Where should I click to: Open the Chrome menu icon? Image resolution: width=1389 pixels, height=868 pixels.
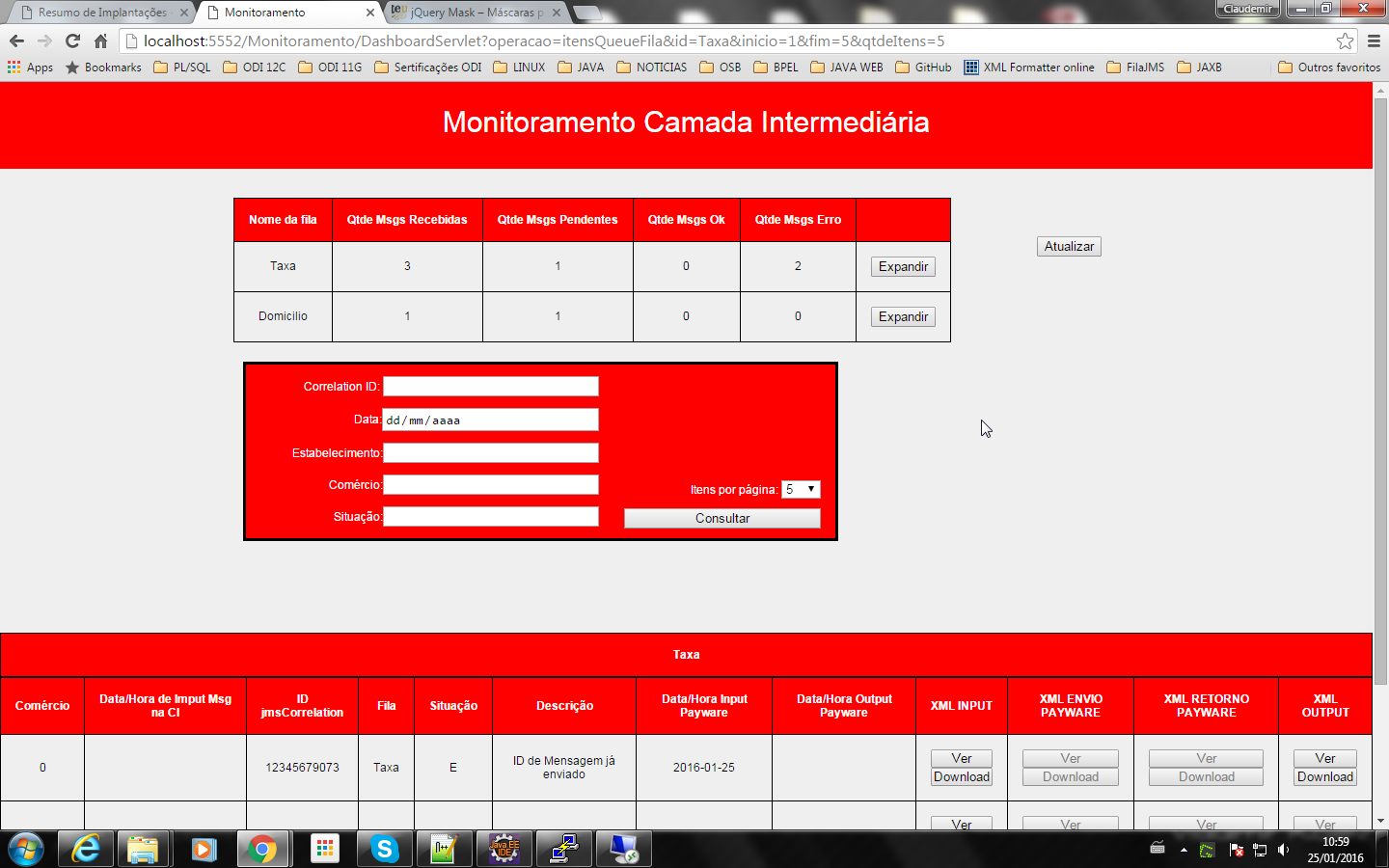1374,41
